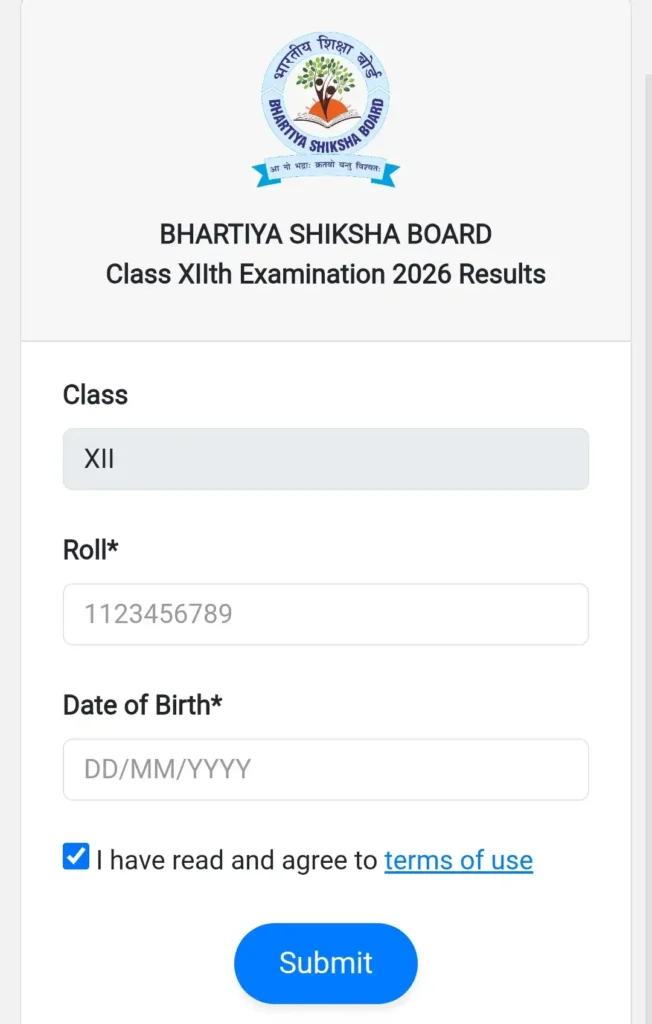Toggle the 'I have read and agree' checkbox
The image size is (652, 1024).
pyautogui.click(x=75, y=857)
